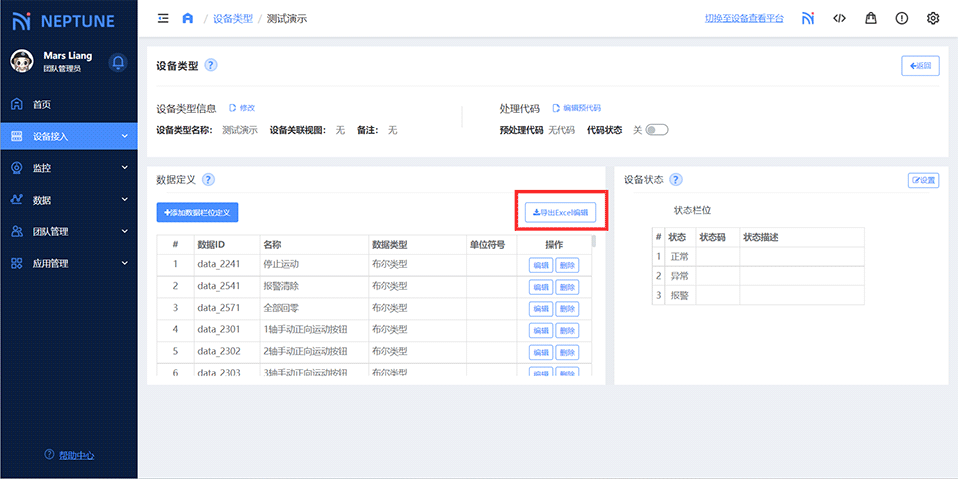This screenshot has width=958, height=479.
Task: Expand the 团队管理 sidebar menu
Action: click(68, 232)
